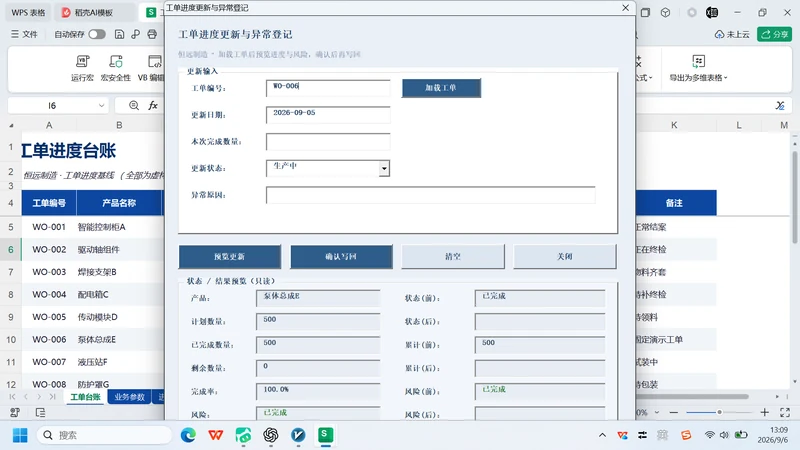Toggle the 自动保存 auto-save switch
The image size is (800, 450).
coord(97,34)
